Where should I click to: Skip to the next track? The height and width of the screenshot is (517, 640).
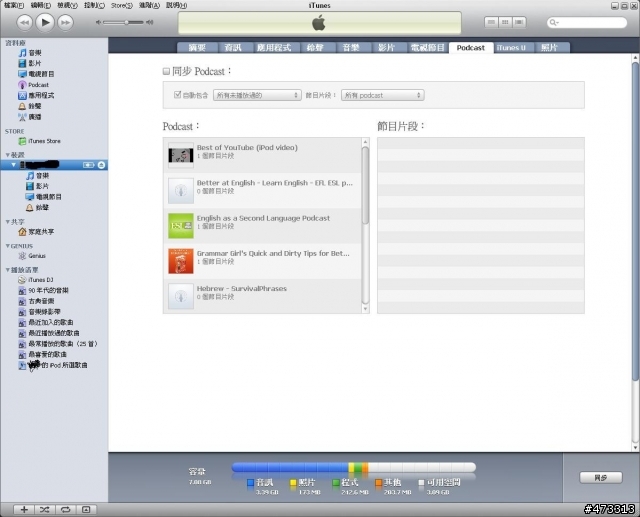pyautogui.click(x=65, y=22)
